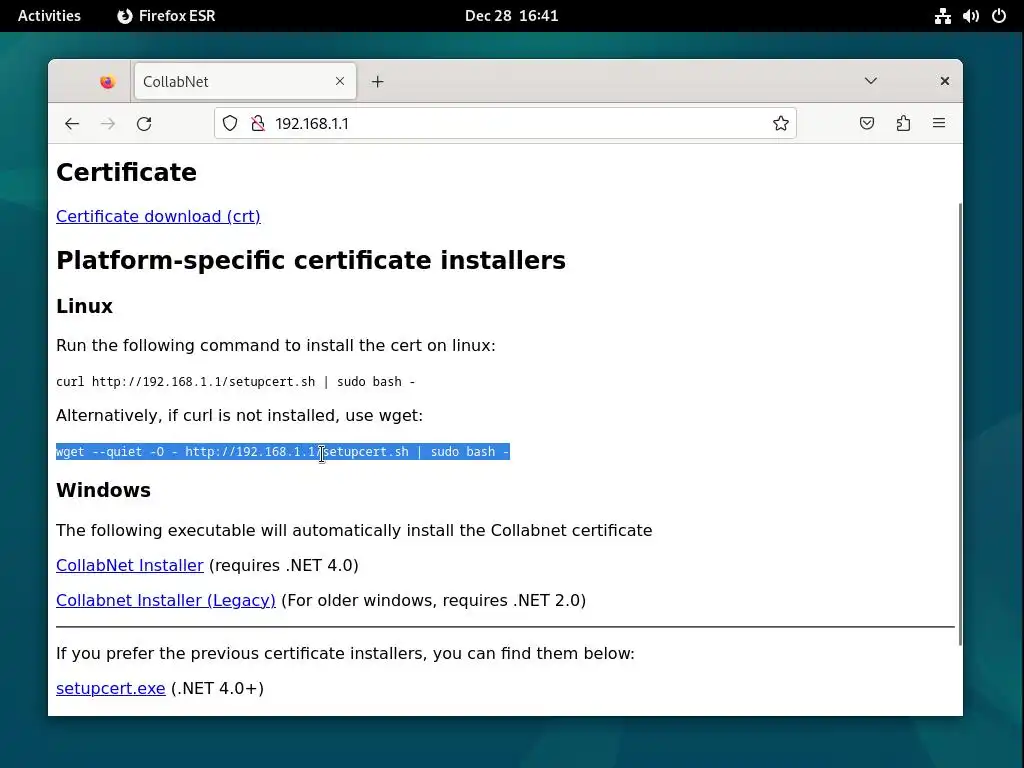Click the setupcert.exe link

pos(110,688)
